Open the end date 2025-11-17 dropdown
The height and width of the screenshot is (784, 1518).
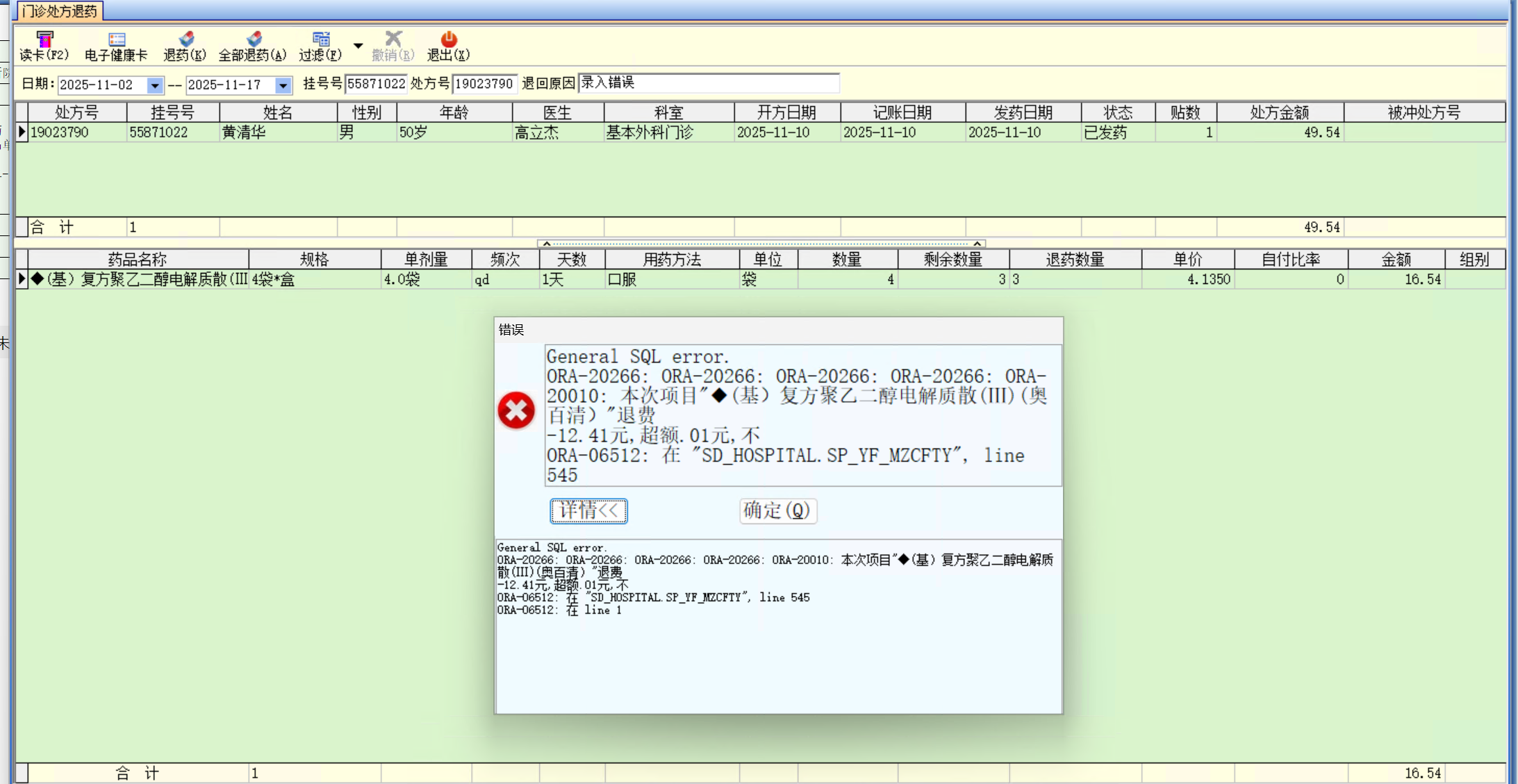point(283,85)
